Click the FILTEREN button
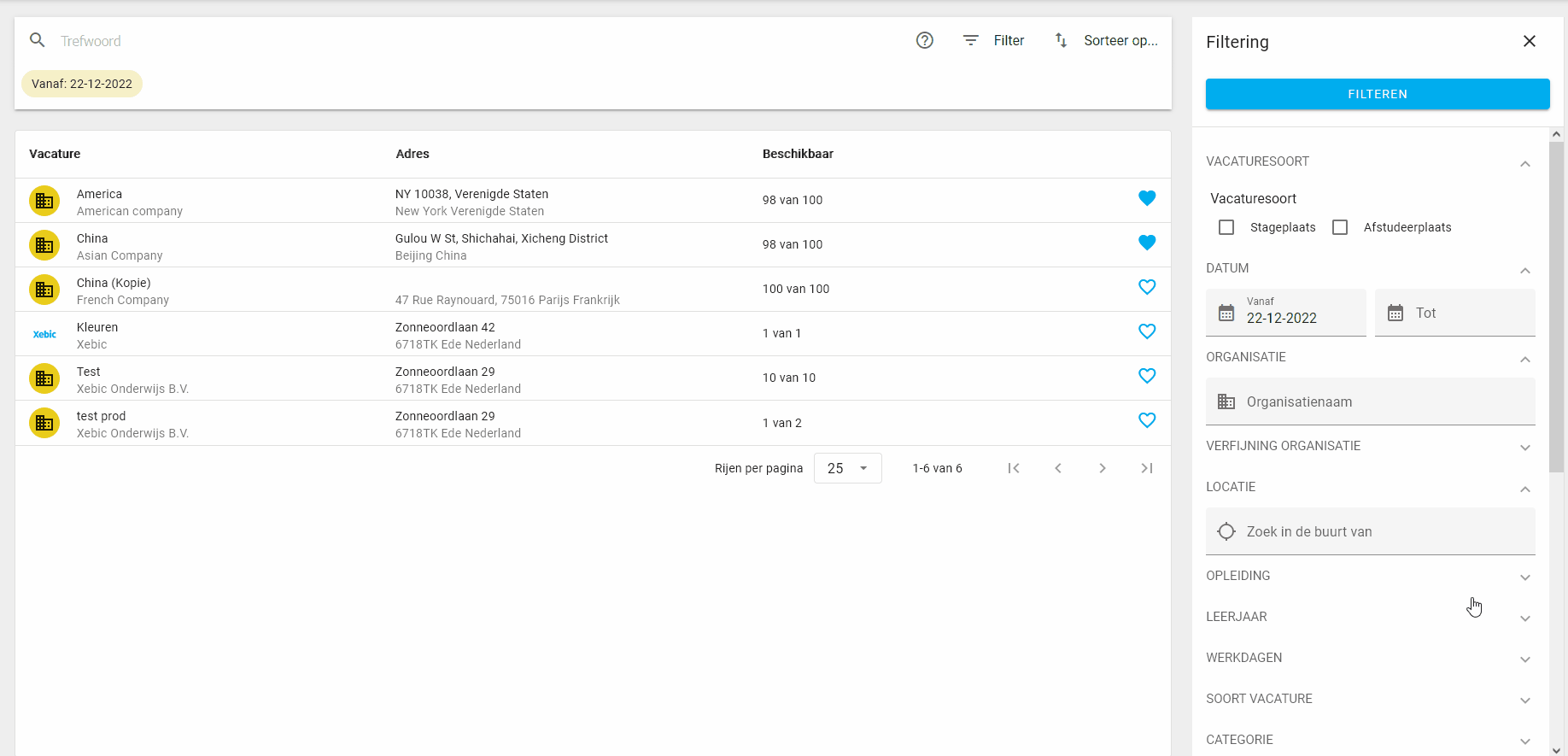The height and width of the screenshot is (756, 1568). (1378, 94)
